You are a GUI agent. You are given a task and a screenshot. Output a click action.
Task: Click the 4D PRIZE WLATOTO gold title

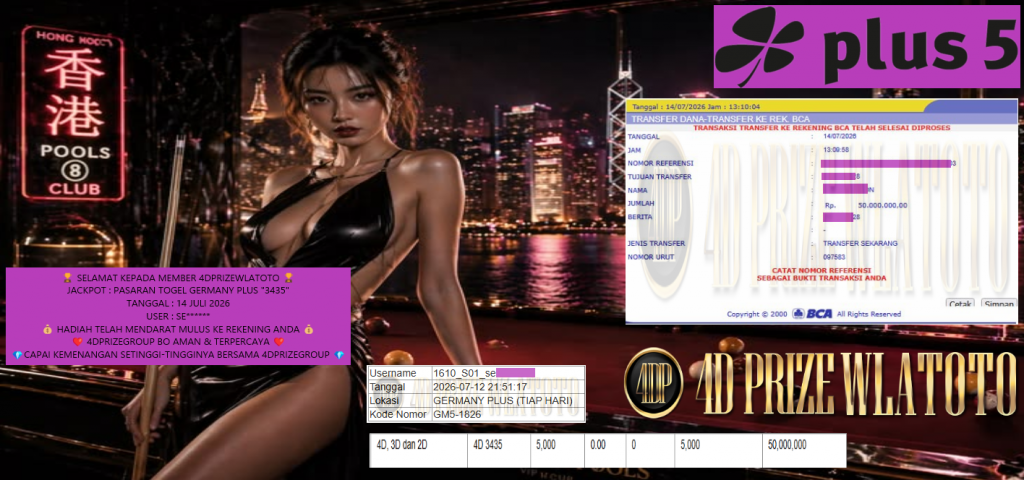point(855,383)
